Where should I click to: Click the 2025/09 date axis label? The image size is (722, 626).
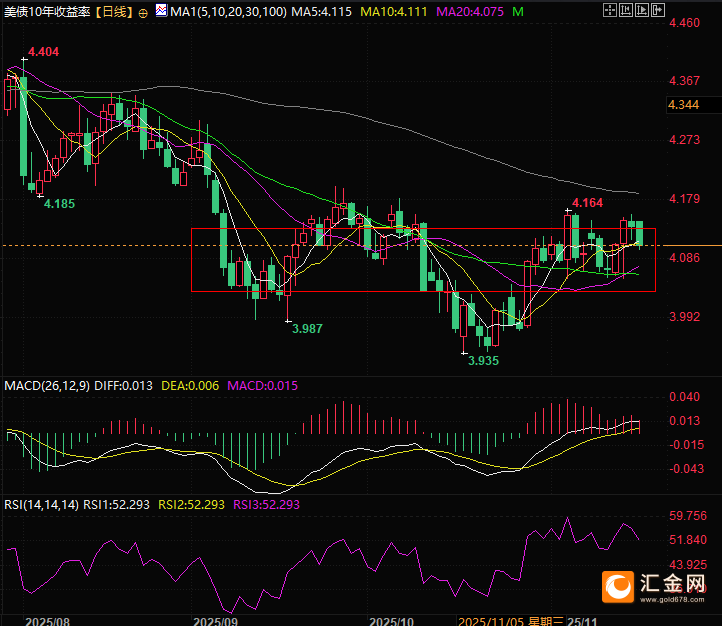pos(215,621)
